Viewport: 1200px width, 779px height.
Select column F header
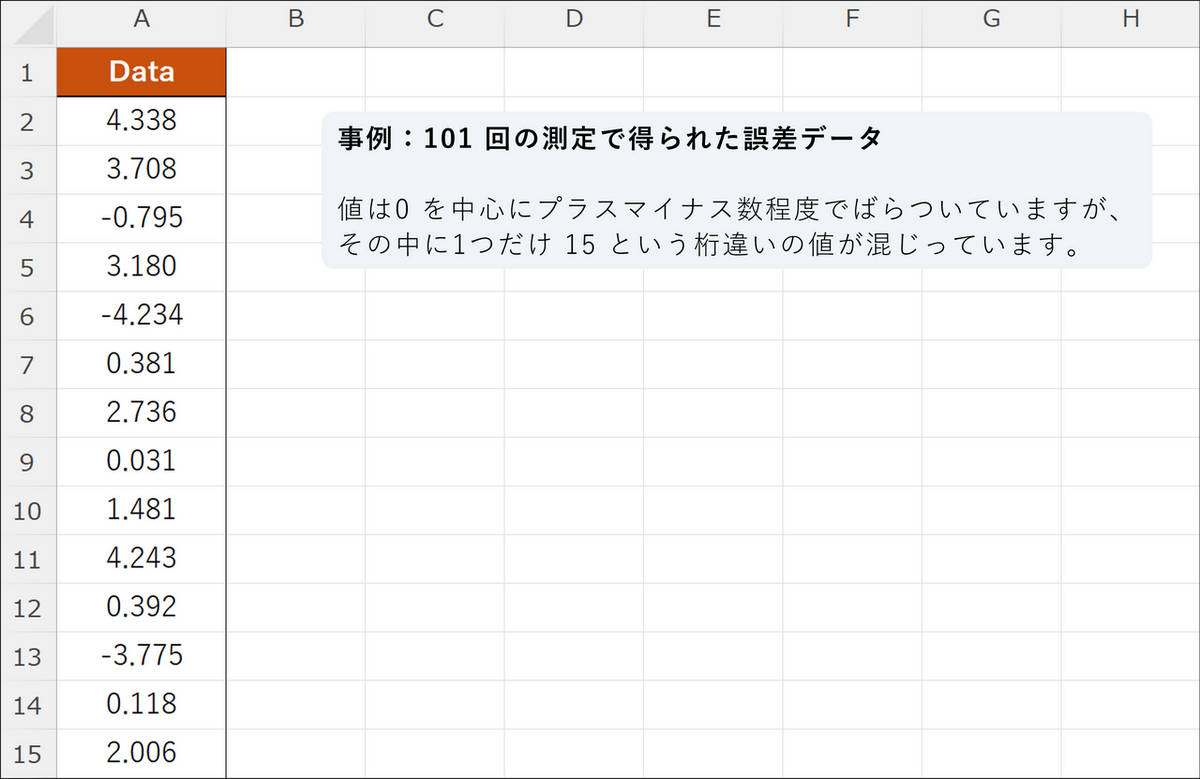coord(852,19)
